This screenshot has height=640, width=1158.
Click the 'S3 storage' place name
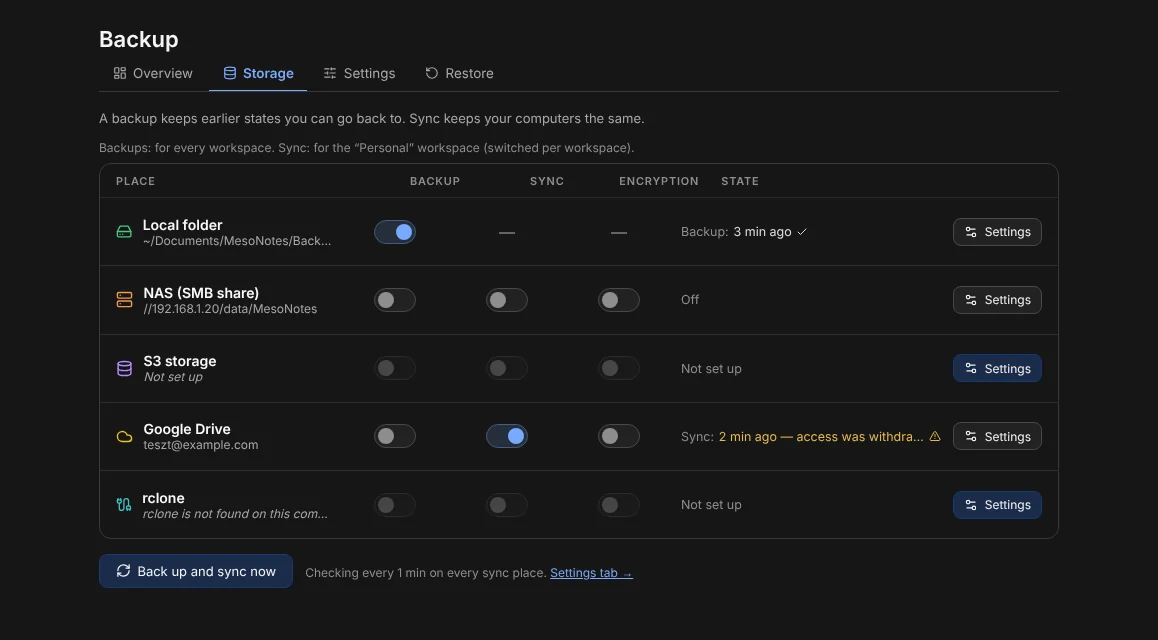coord(179,361)
